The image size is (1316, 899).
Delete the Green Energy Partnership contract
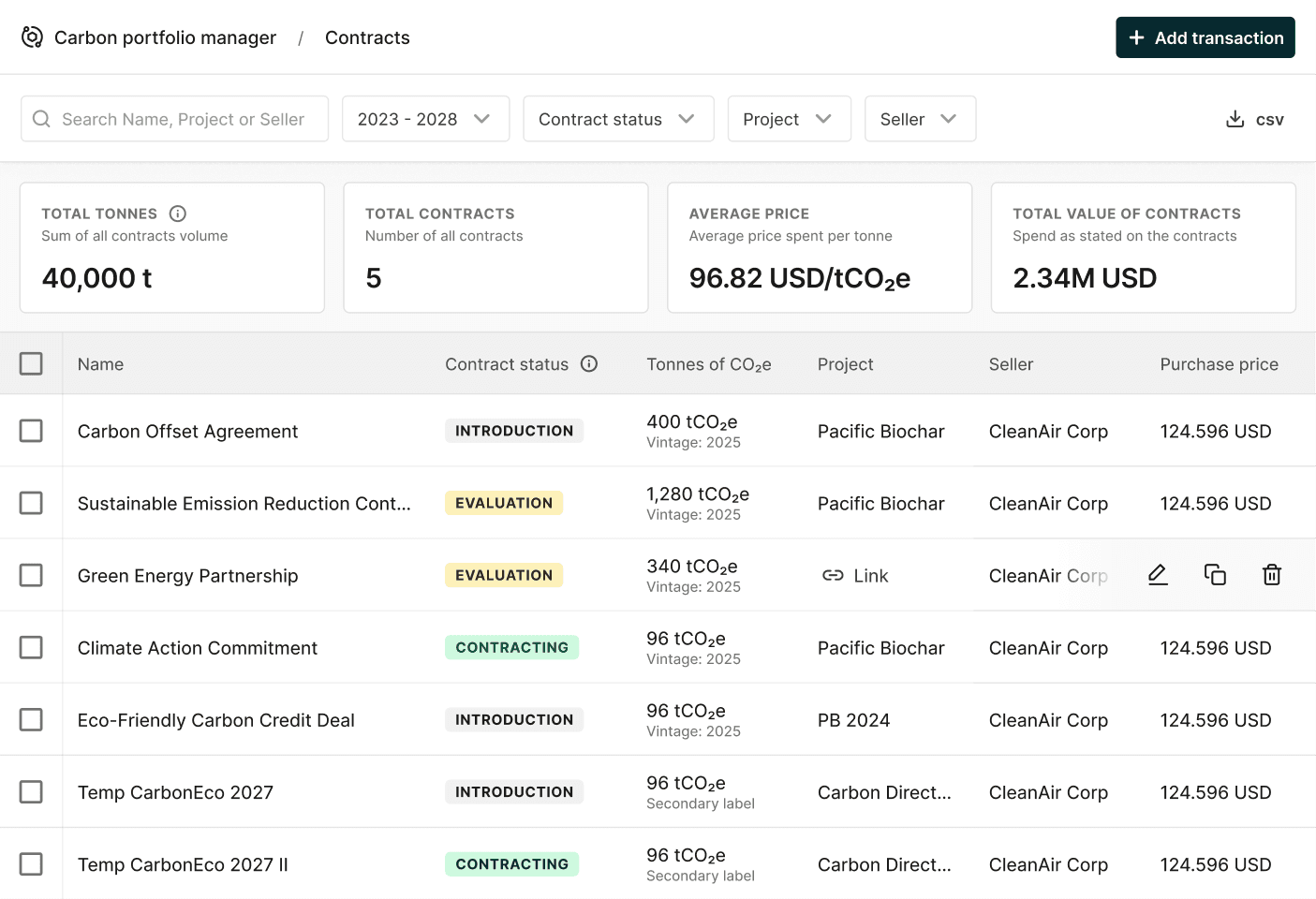1272,574
